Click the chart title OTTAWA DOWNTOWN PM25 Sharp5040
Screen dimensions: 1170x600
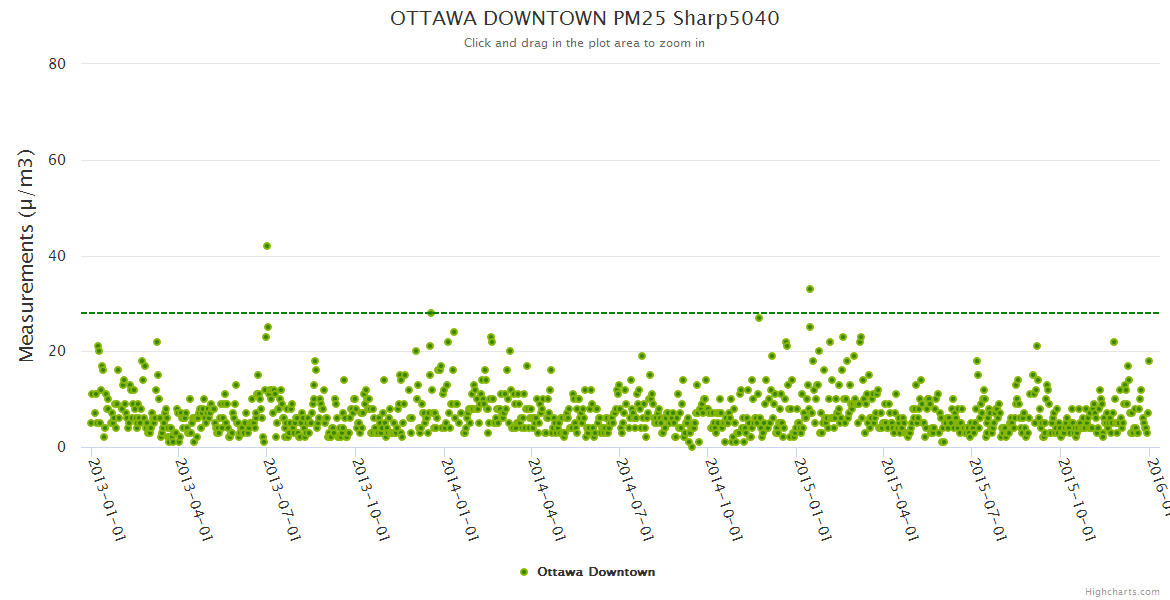(585, 18)
